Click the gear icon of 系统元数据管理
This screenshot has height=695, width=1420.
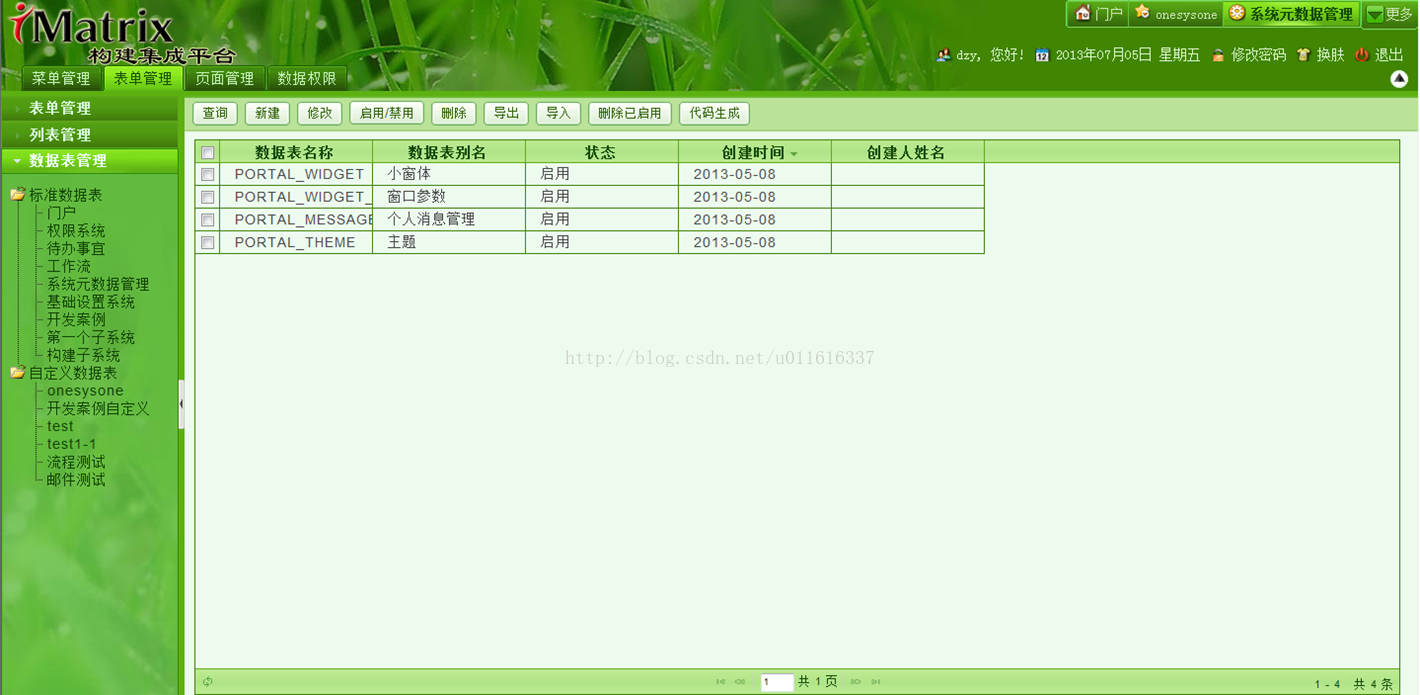point(1237,13)
